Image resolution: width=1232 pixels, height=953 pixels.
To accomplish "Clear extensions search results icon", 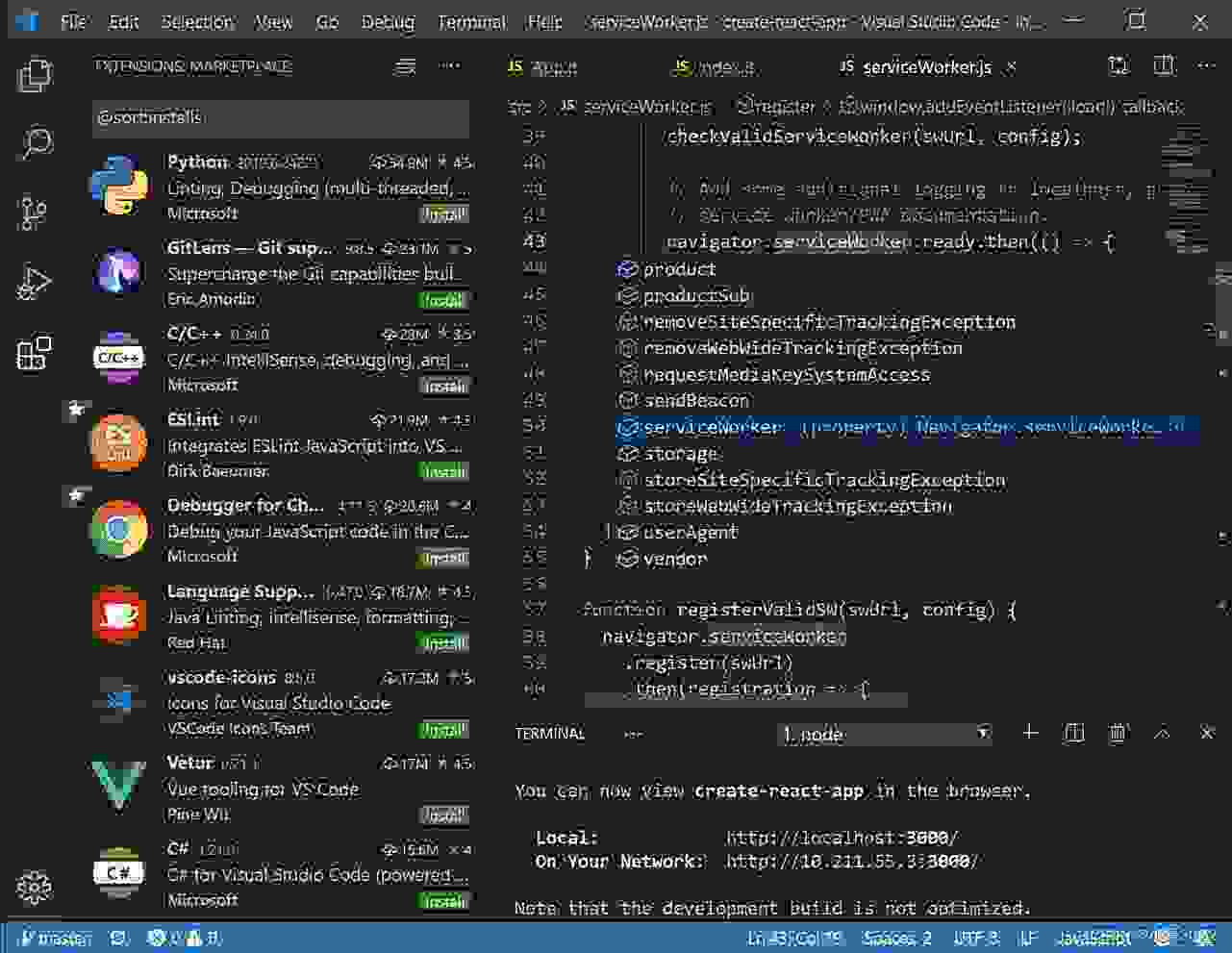I will click(x=406, y=66).
